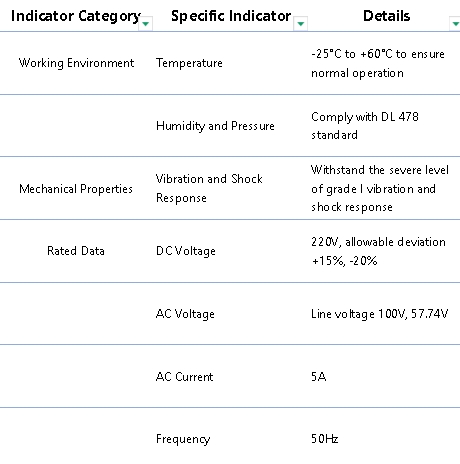
Task: Select the grade I vibration details cell
Action: click(384, 188)
